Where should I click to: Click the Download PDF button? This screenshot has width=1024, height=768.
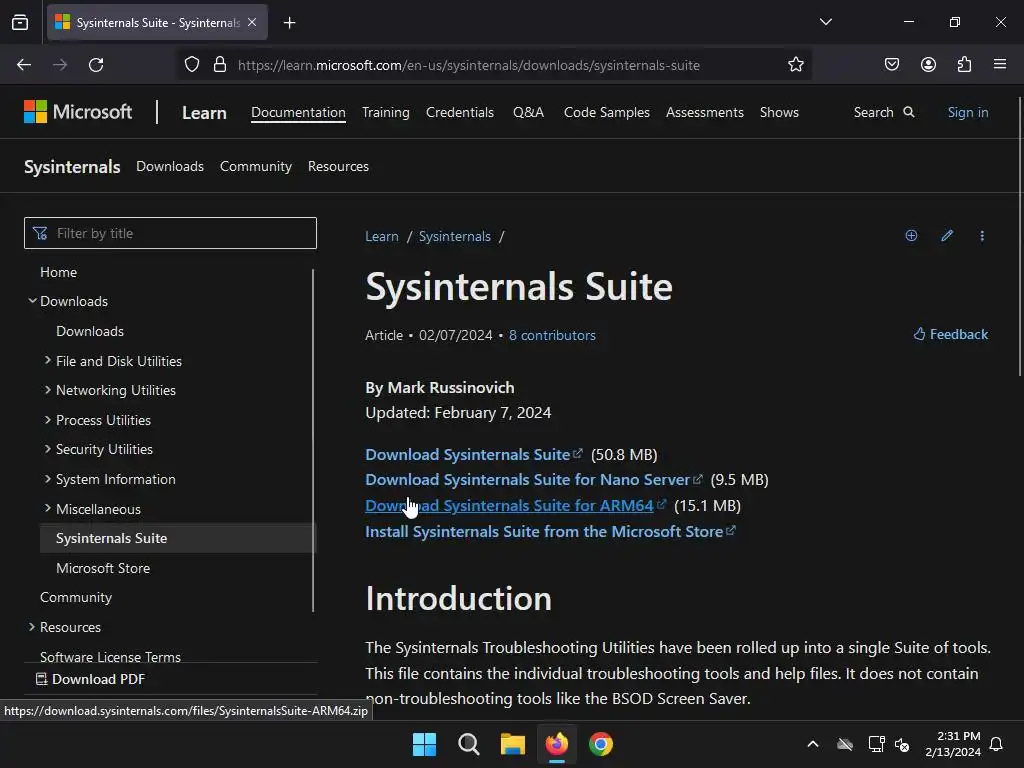point(91,679)
